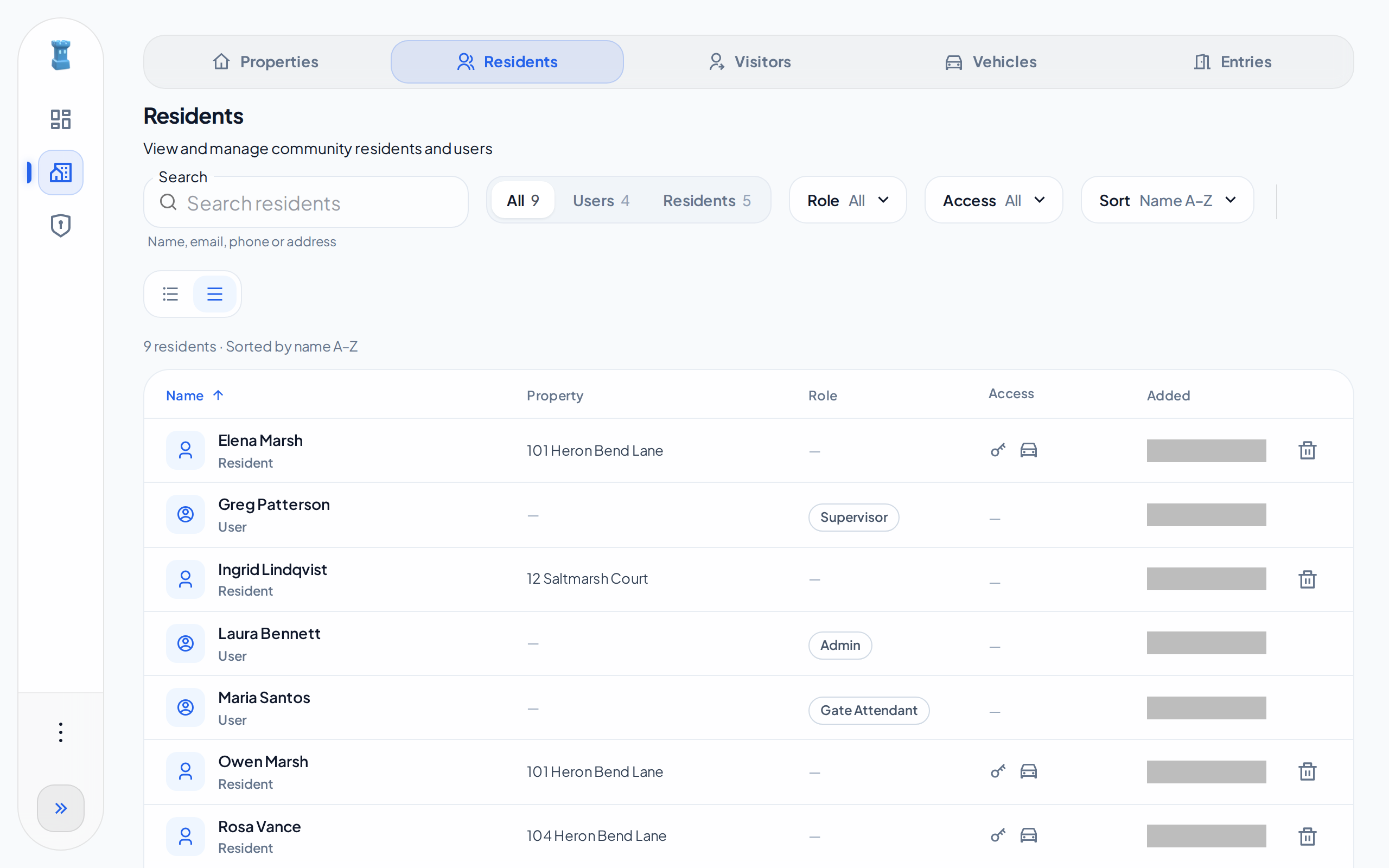Image resolution: width=1389 pixels, height=868 pixels.
Task: Click the Supervisor role badge
Action: (853, 517)
